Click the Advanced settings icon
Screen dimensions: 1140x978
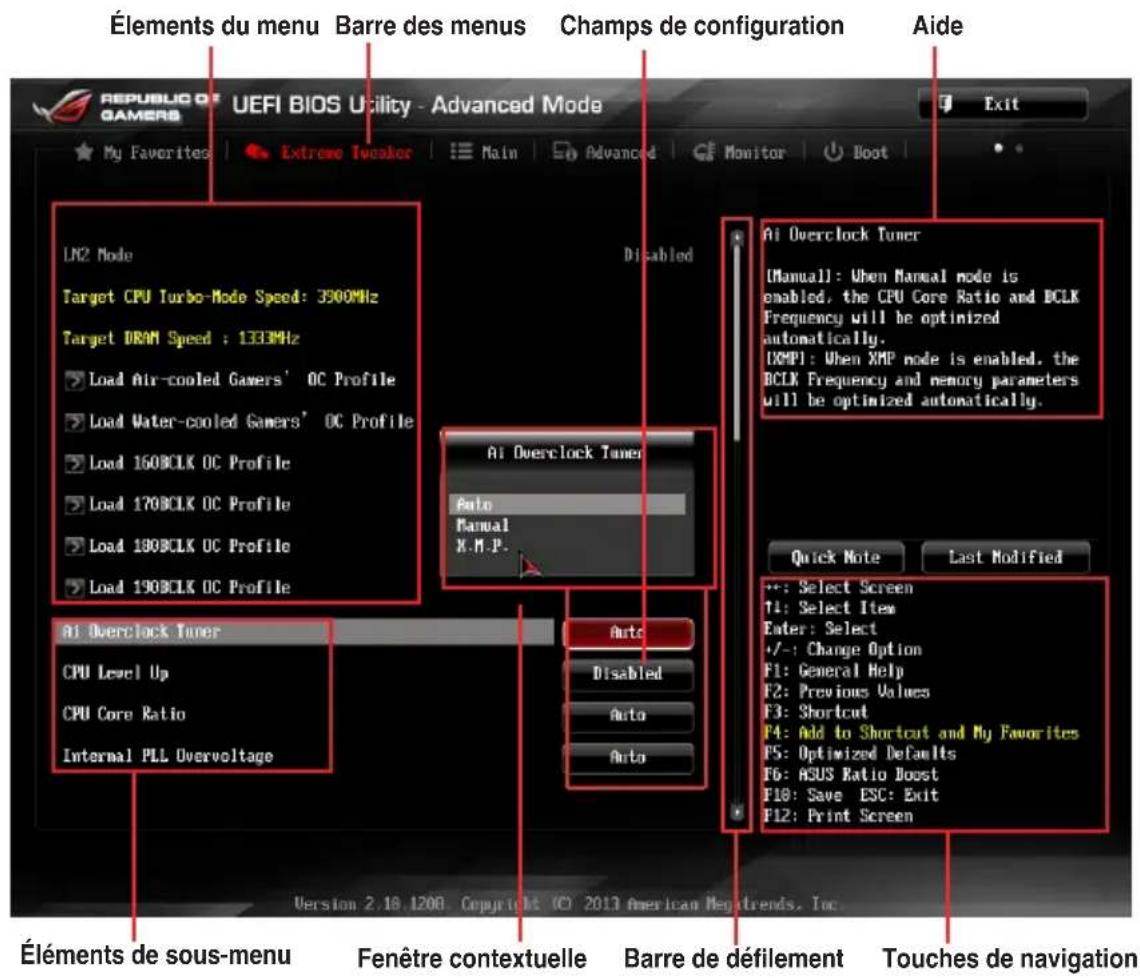[x=564, y=151]
